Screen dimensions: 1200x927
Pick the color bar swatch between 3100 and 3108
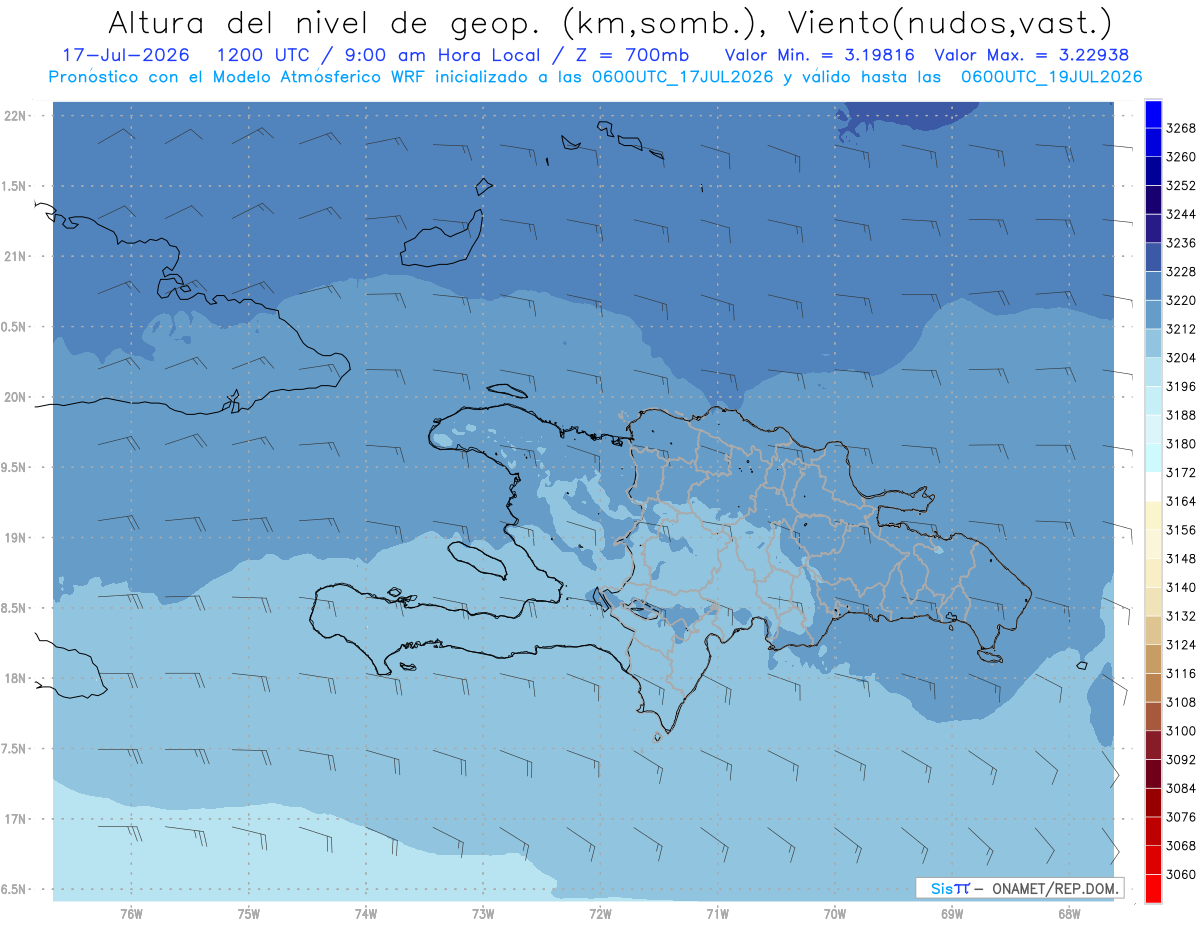point(1153,716)
